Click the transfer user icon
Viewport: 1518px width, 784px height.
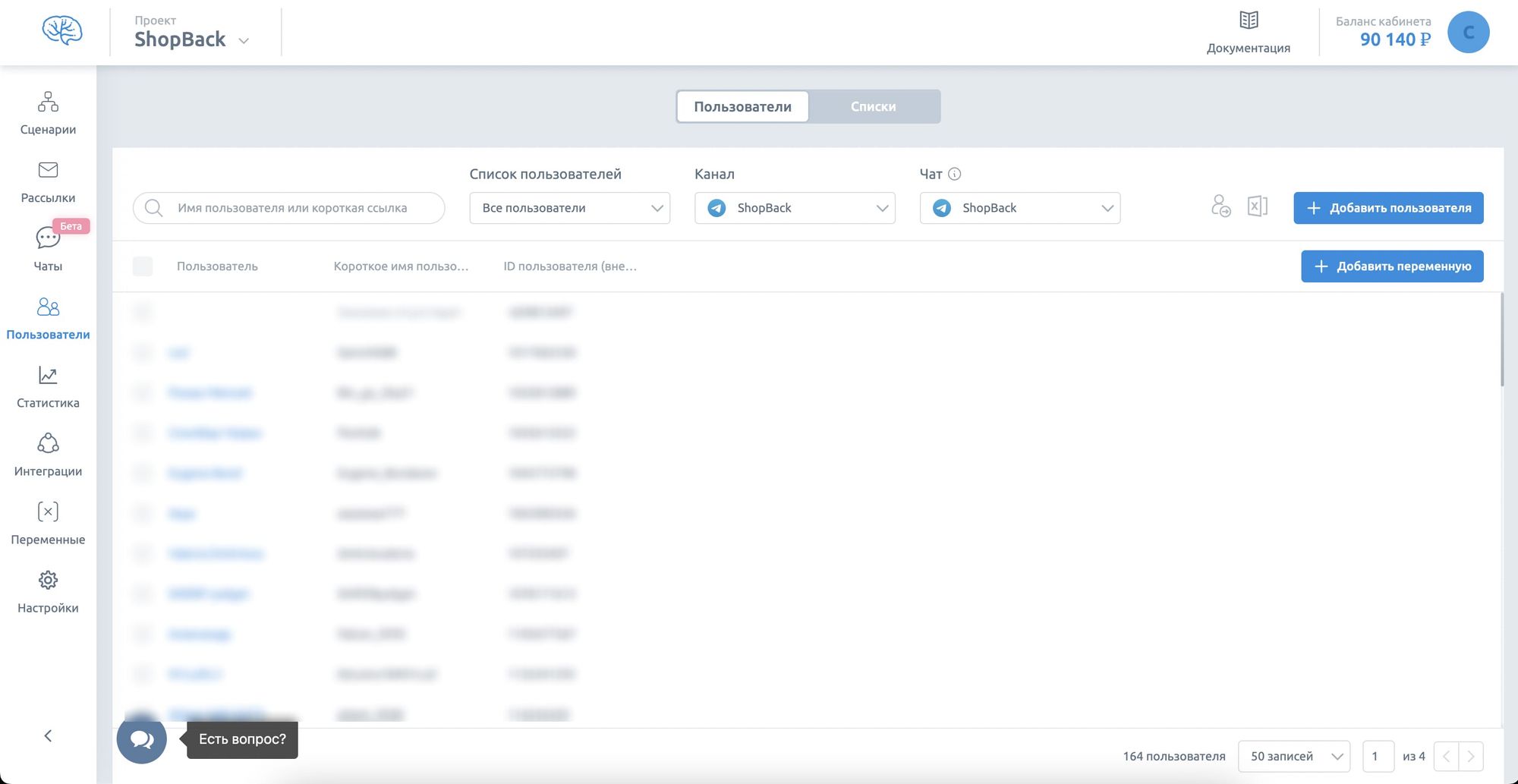pos(1220,206)
